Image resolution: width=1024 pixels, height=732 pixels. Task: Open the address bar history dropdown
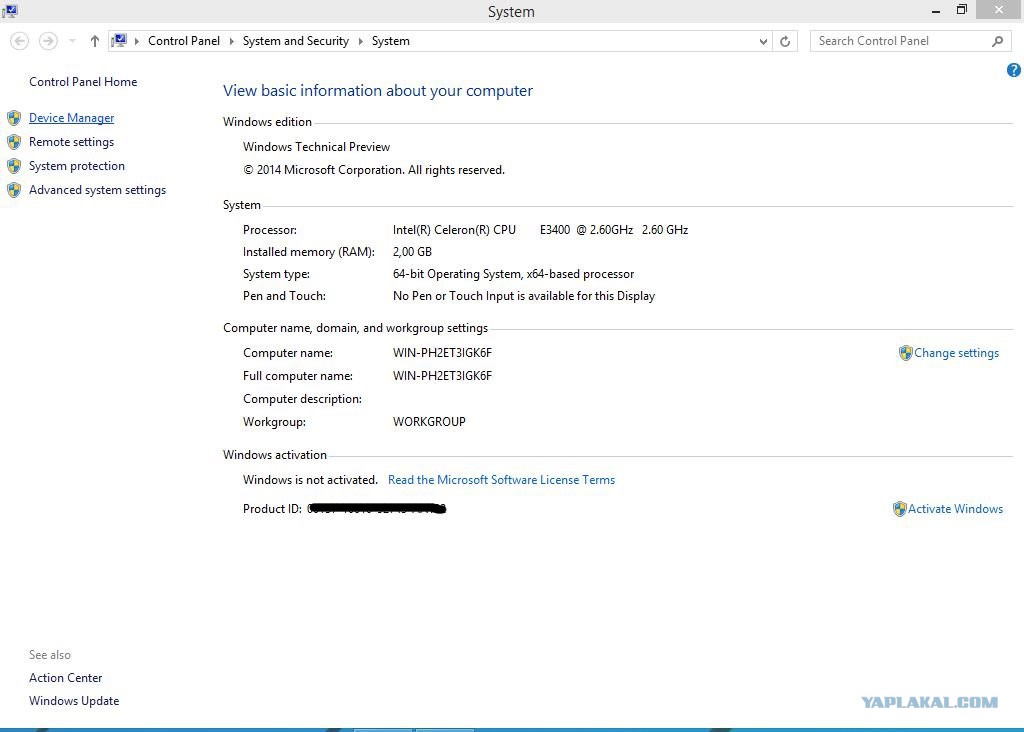763,41
